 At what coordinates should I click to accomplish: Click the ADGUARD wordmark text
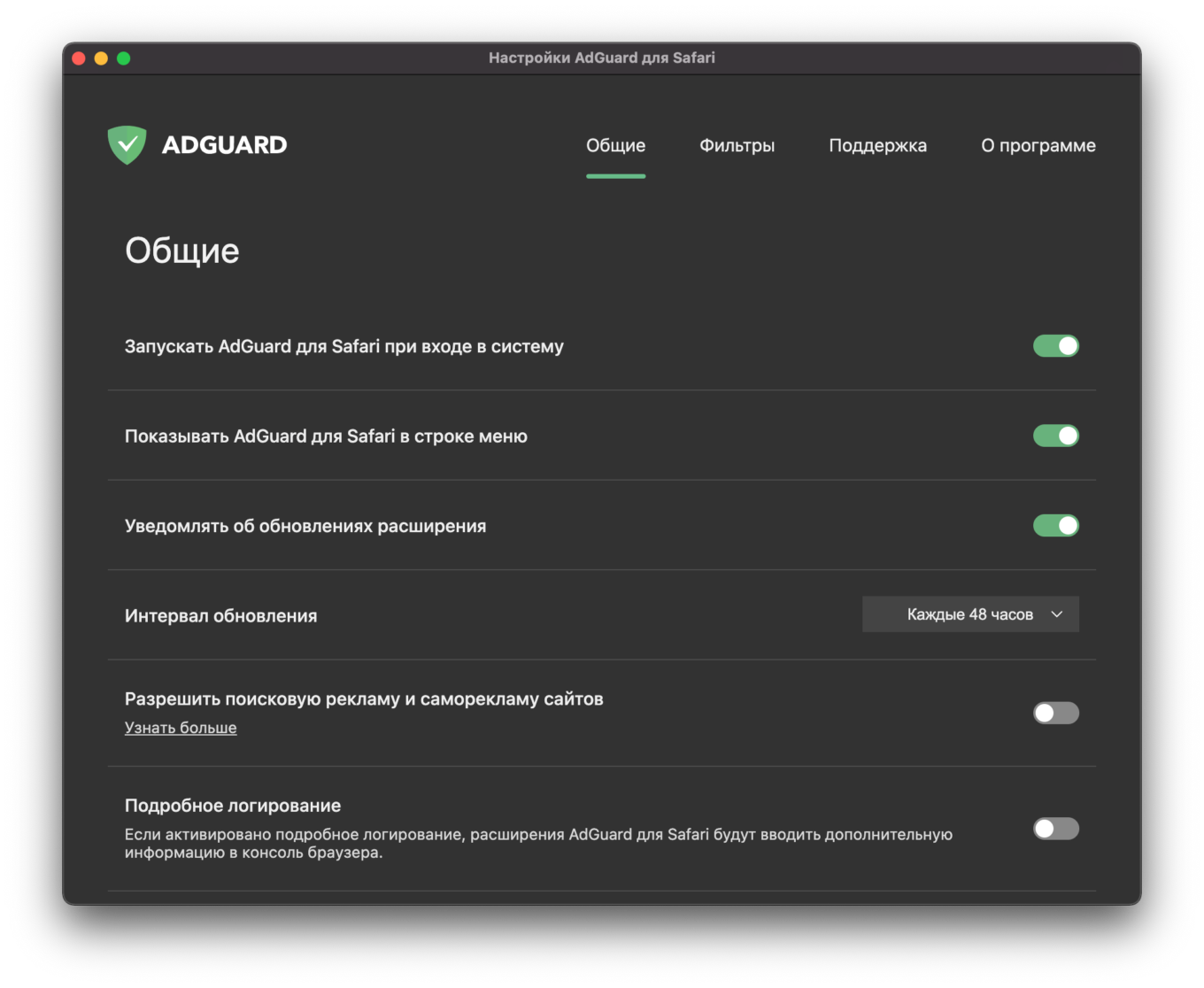coord(224,145)
